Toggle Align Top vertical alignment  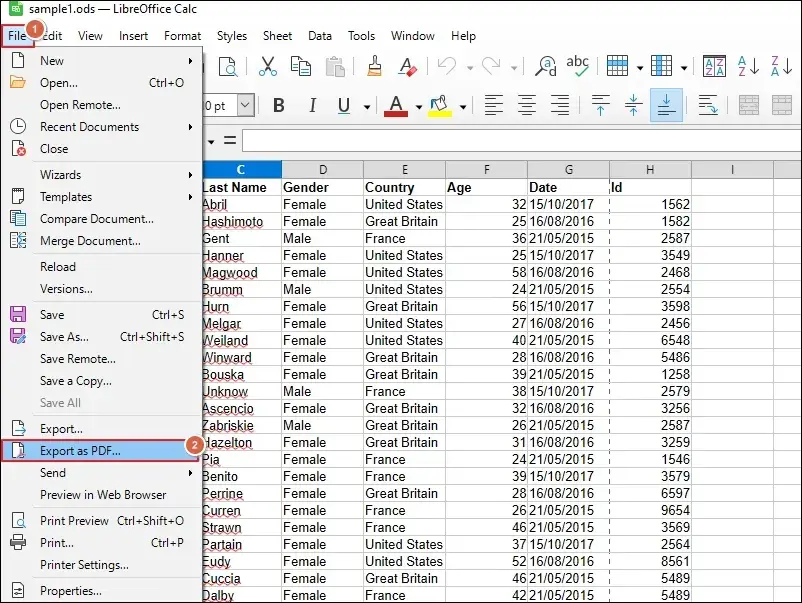(600, 105)
